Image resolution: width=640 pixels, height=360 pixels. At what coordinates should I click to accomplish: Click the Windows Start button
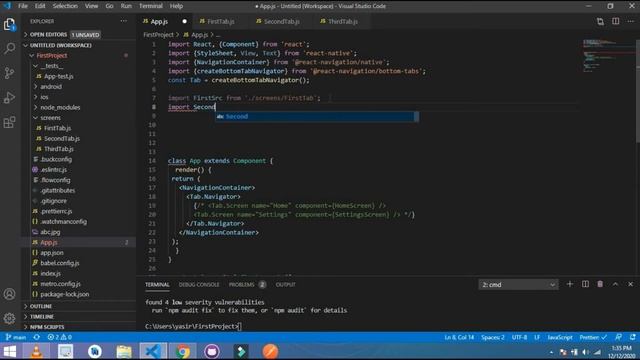(x=10, y=351)
